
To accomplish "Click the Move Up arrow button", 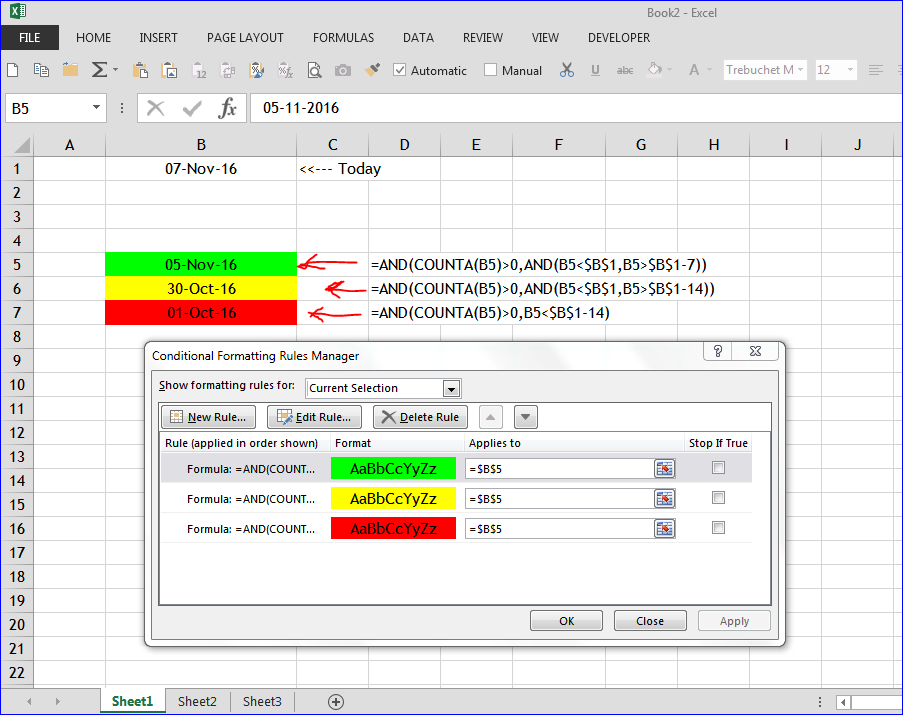I will pos(491,417).
